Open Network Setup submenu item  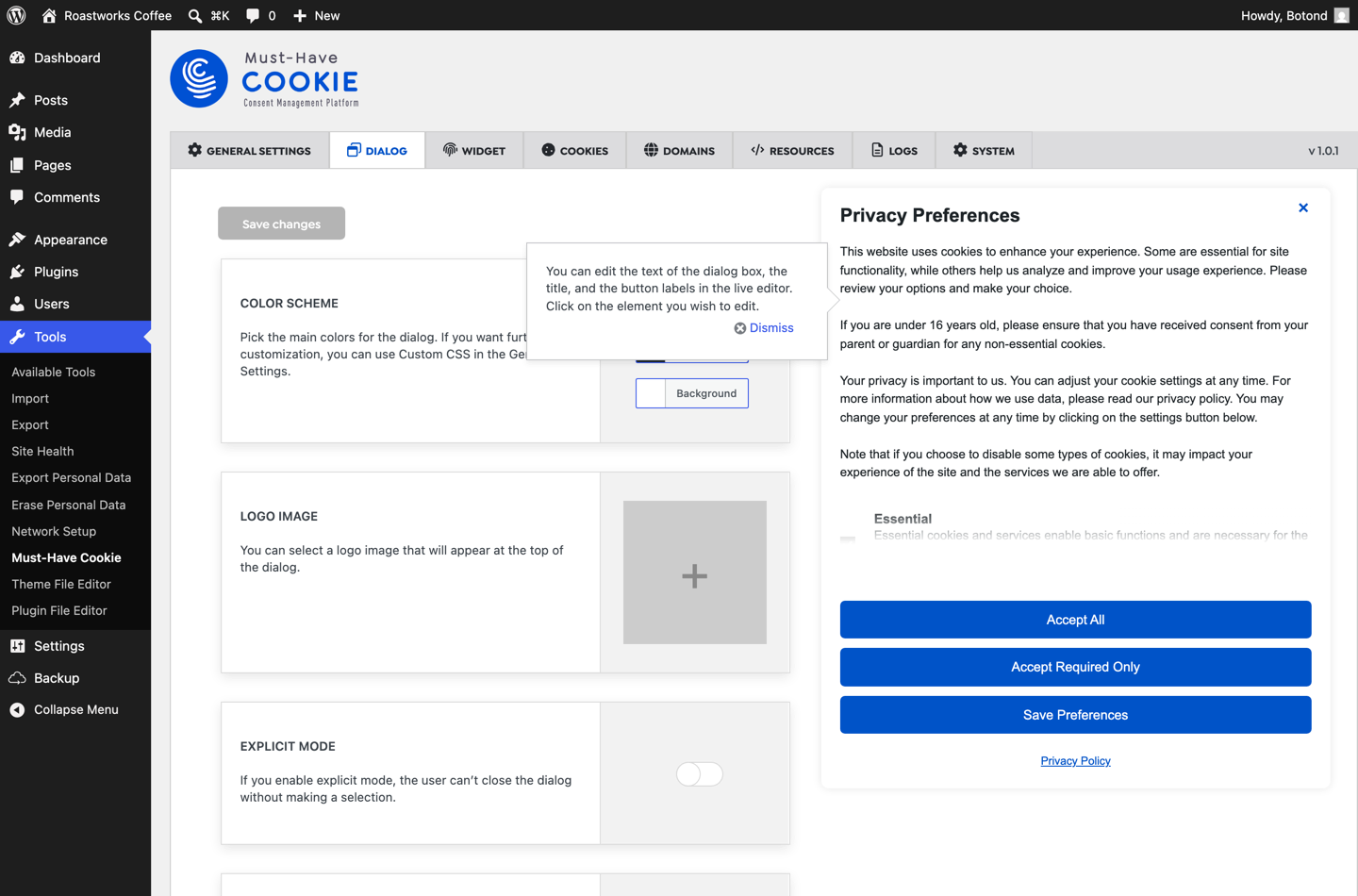[x=54, y=531]
